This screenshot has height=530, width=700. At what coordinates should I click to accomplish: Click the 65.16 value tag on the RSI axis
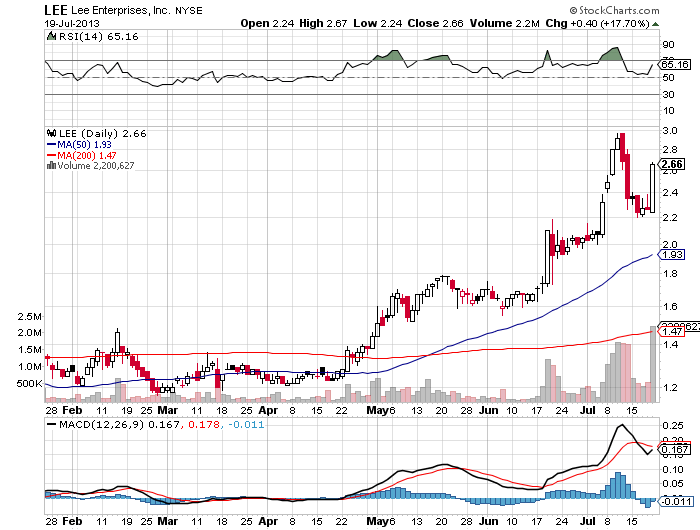pyautogui.click(x=675, y=64)
